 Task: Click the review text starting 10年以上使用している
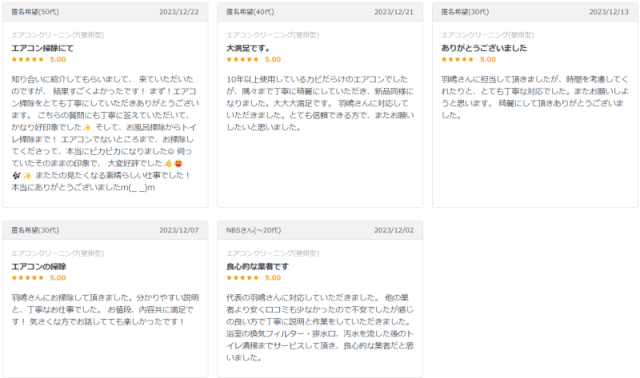[x=320, y=103]
